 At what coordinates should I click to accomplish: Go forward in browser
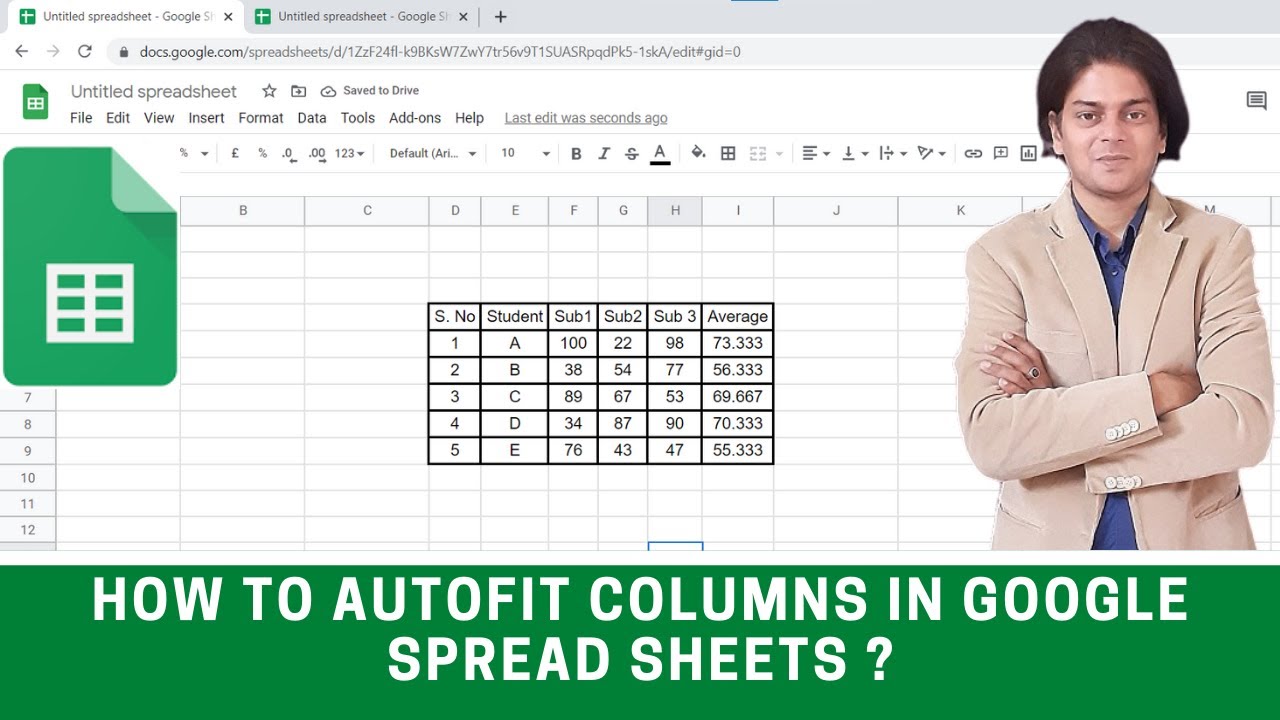[x=53, y=51]
